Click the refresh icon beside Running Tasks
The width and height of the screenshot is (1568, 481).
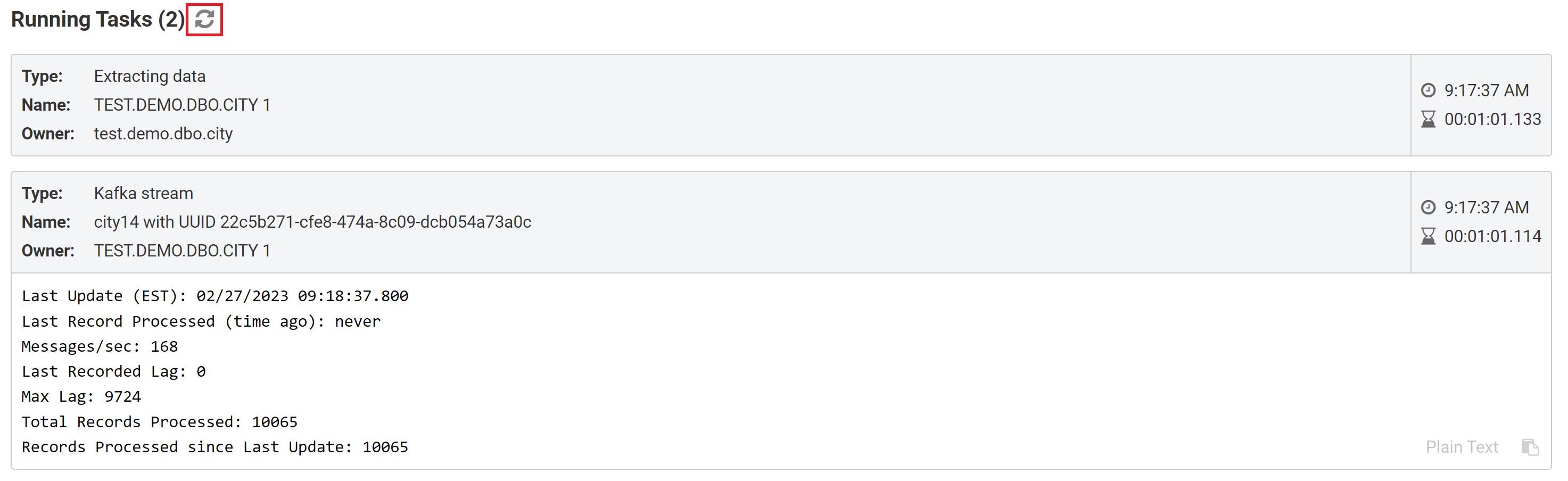[204, 20]
